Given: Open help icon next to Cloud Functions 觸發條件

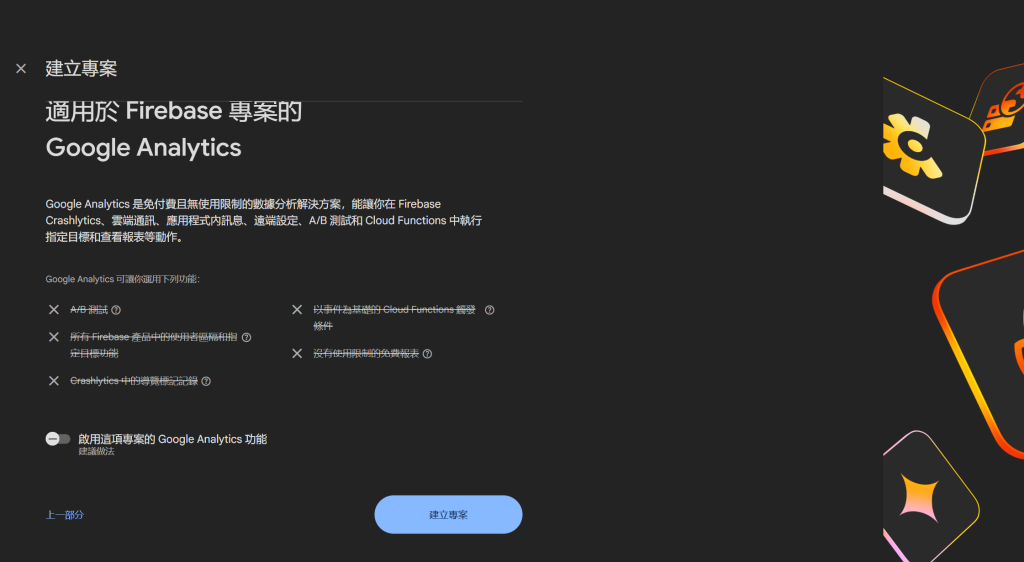Looking at the screenshot, I should click(489, 310).
